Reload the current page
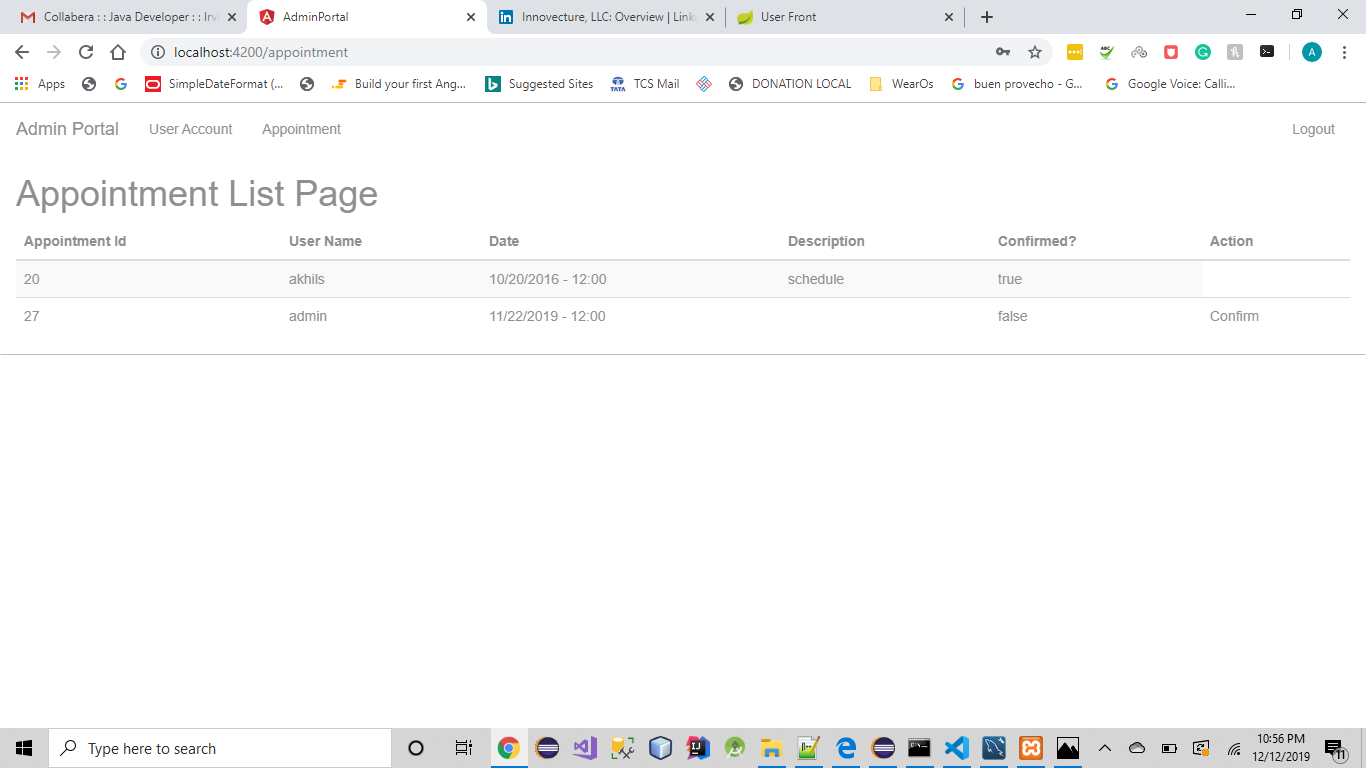This screenshot has height=768, width=1366. click(86, 52)
